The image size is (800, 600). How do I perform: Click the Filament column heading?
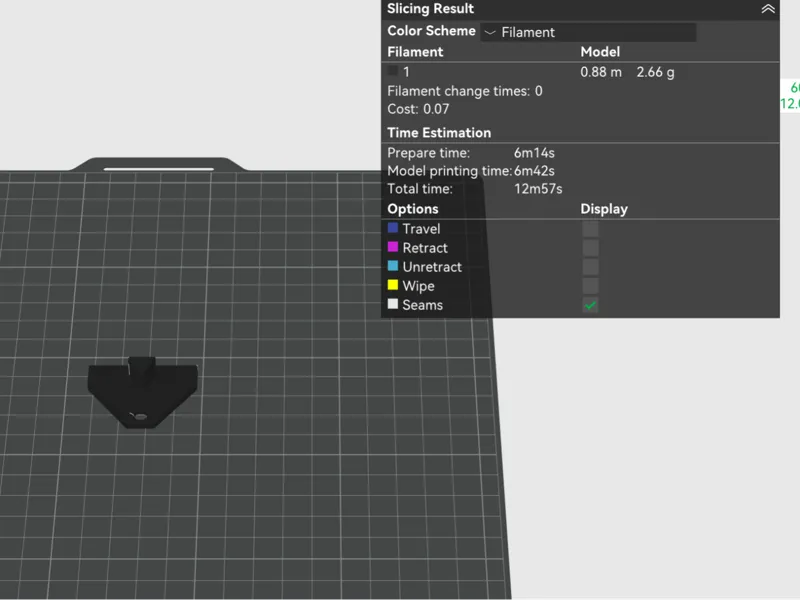click(x=415, y=52)
